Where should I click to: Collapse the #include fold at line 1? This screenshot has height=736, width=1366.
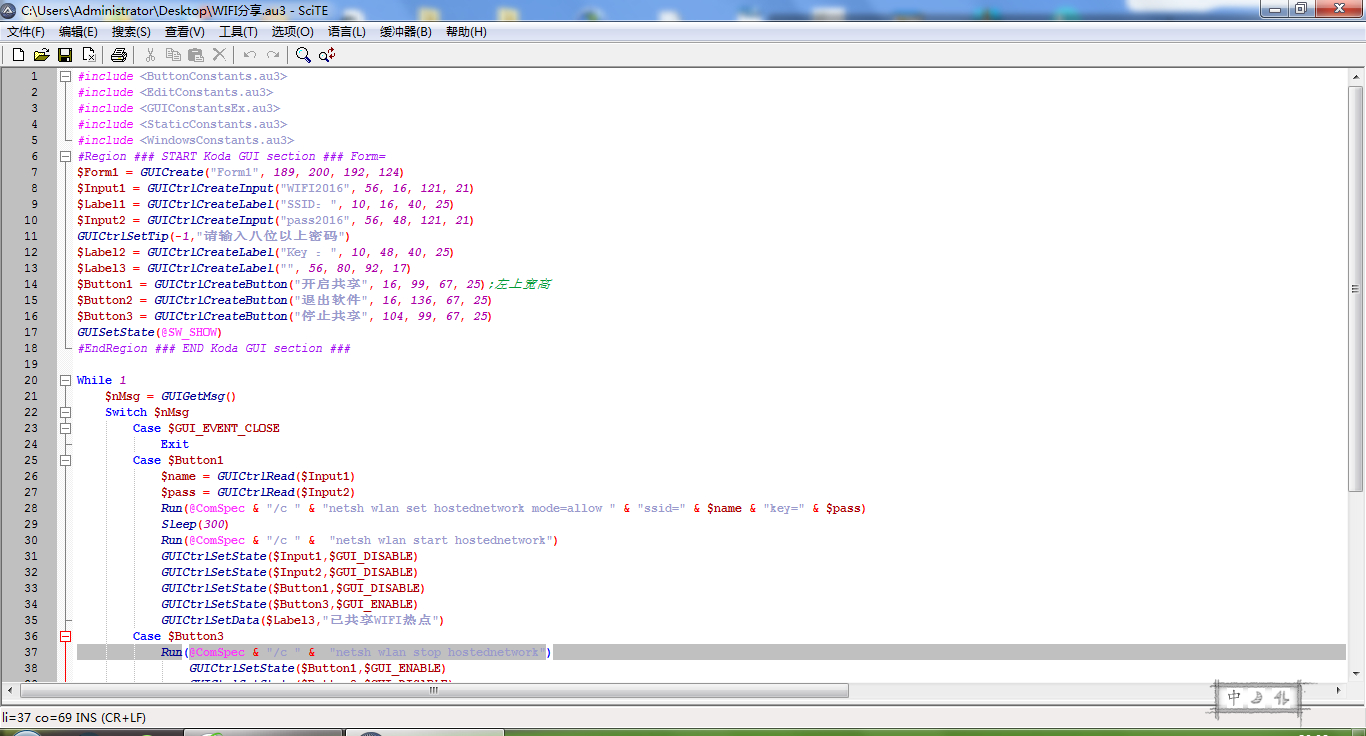66,76
